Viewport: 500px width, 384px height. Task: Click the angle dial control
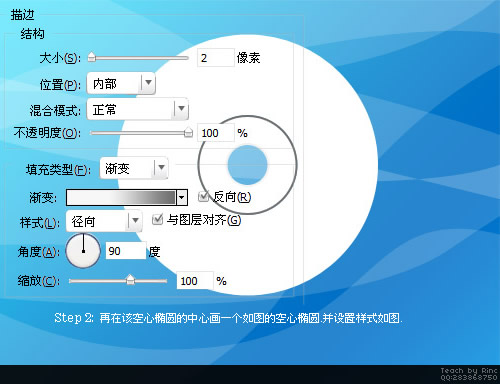point(83,251)
